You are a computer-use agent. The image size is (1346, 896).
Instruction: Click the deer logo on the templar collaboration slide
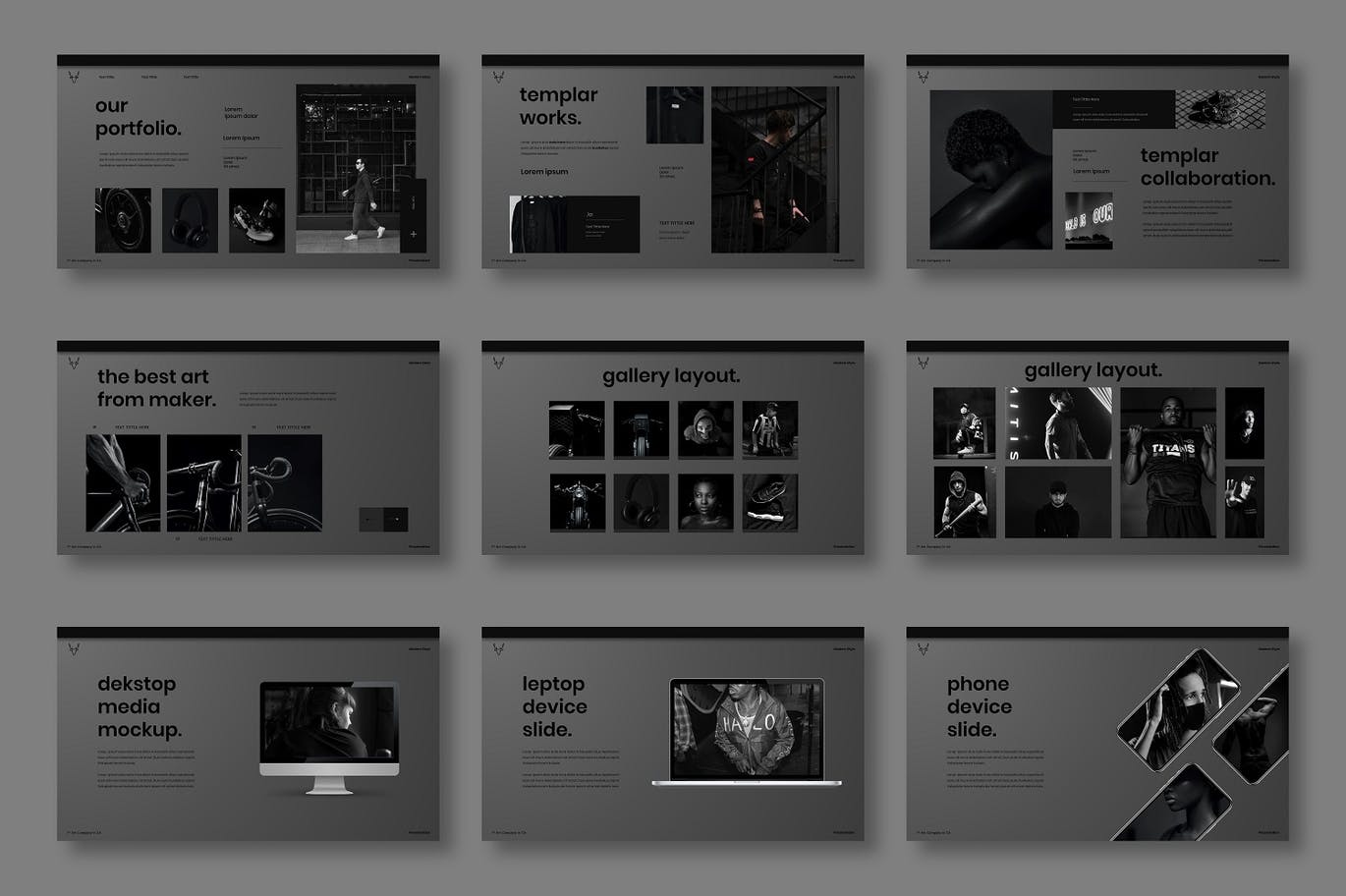(923, 77)
